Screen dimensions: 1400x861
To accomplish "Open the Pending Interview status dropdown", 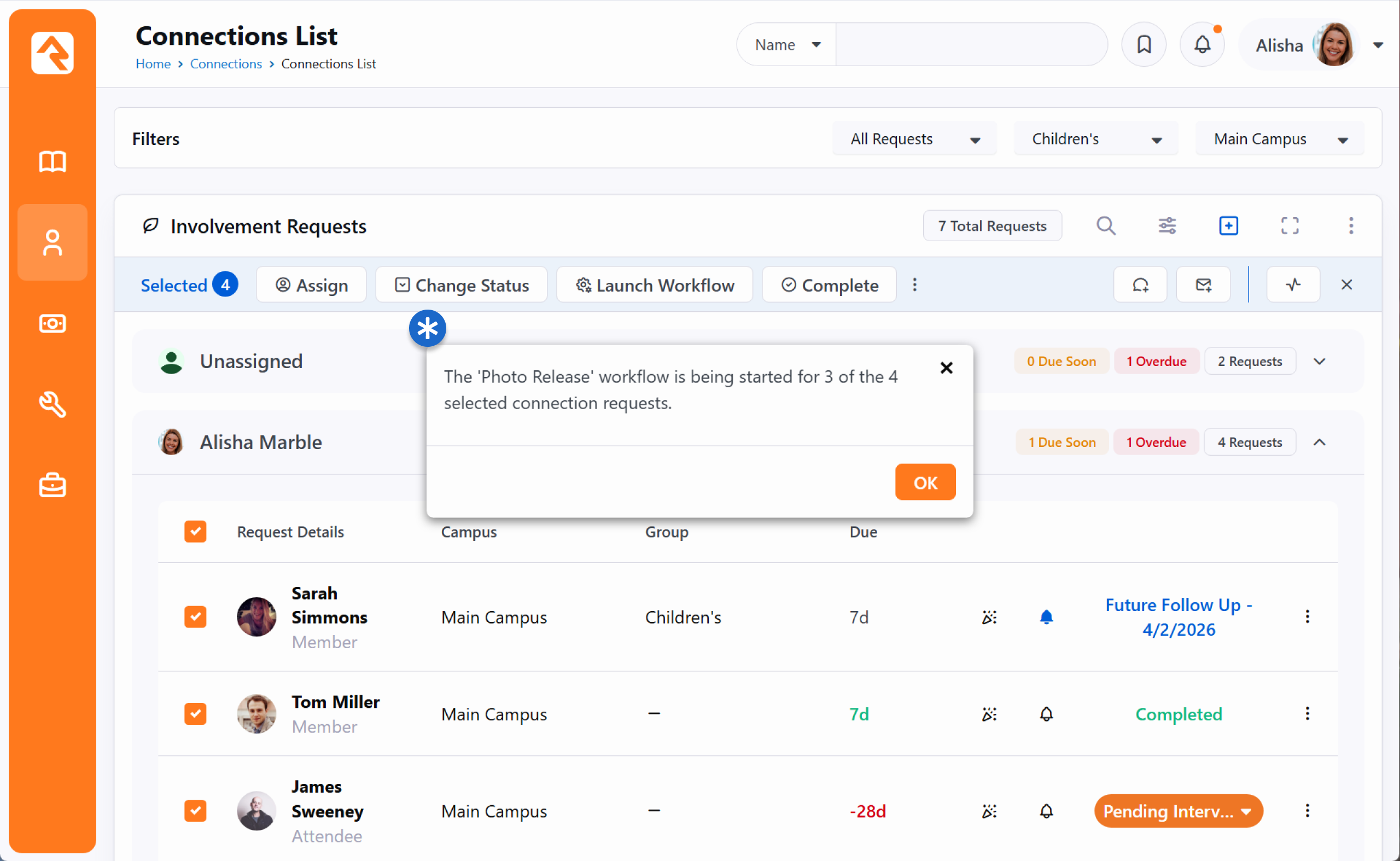I will coord(1178,811).
